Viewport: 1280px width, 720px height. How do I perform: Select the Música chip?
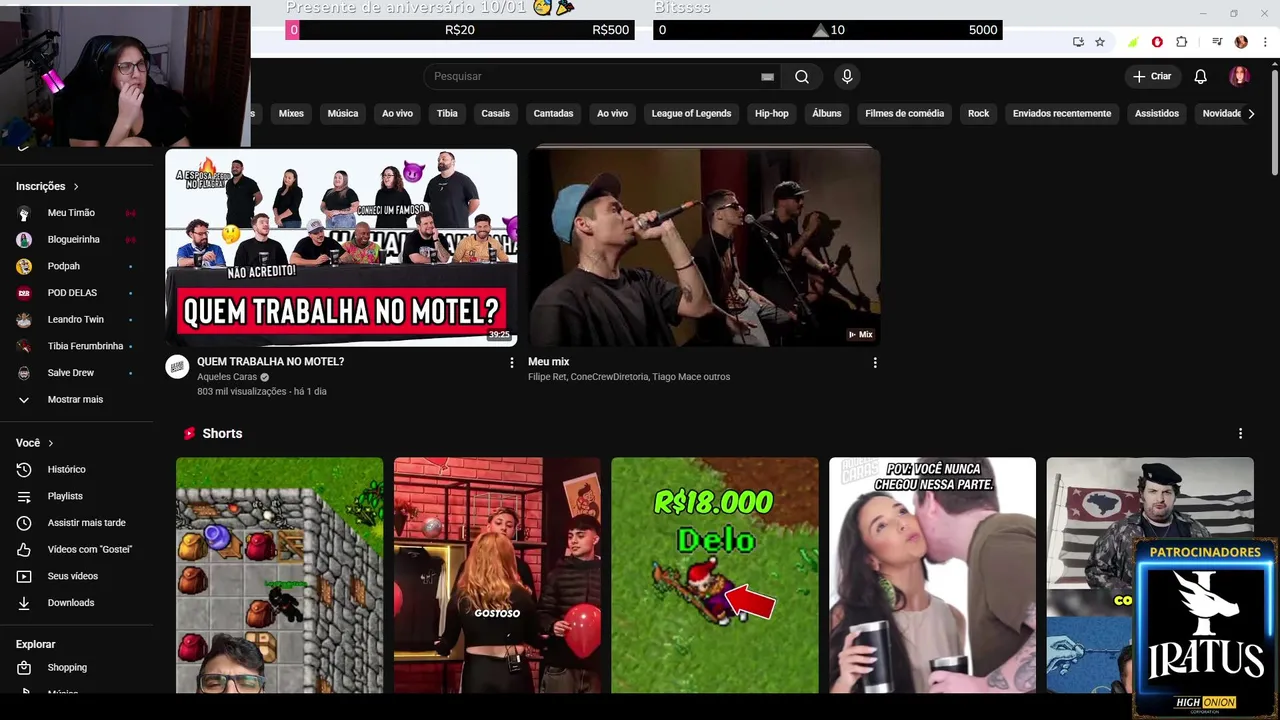pyautogui.click(x=343, y=114)
